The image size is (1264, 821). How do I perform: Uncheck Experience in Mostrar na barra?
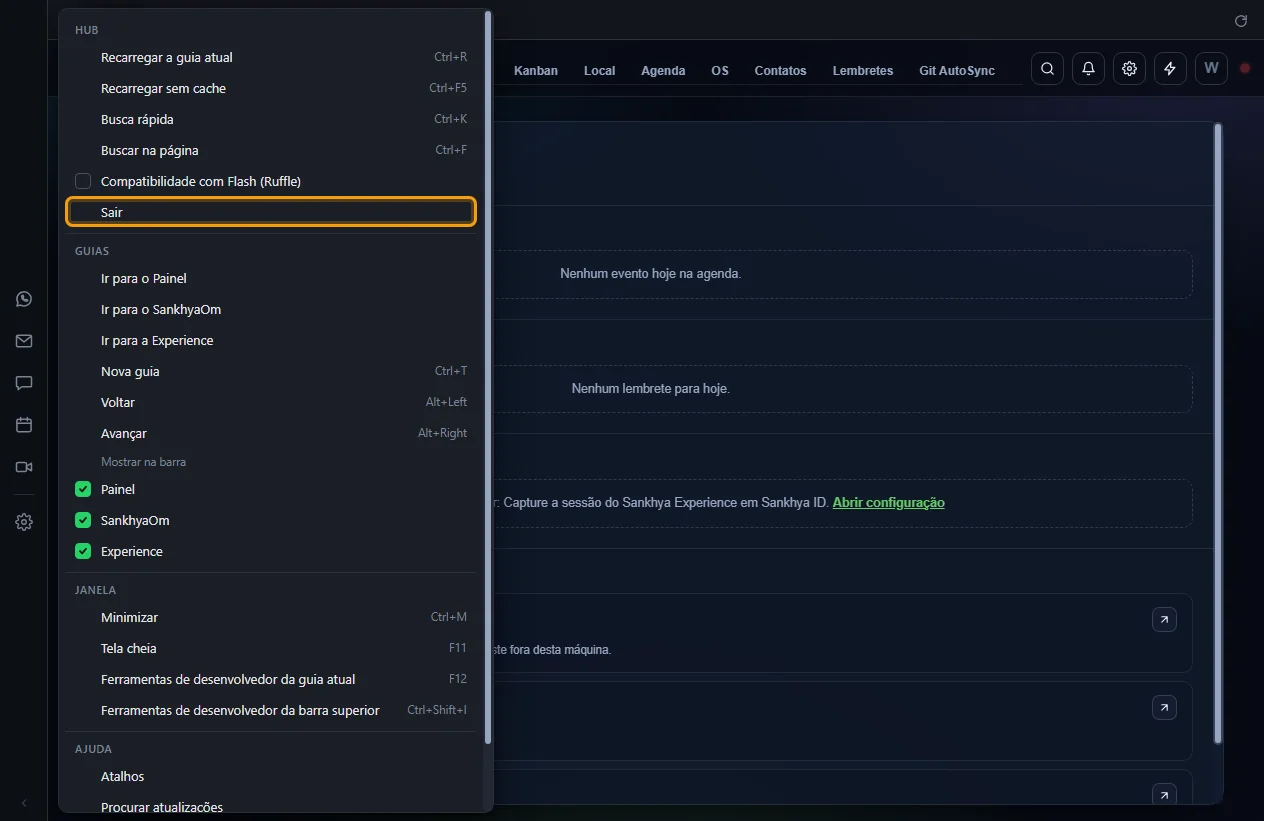click(83, 551)
